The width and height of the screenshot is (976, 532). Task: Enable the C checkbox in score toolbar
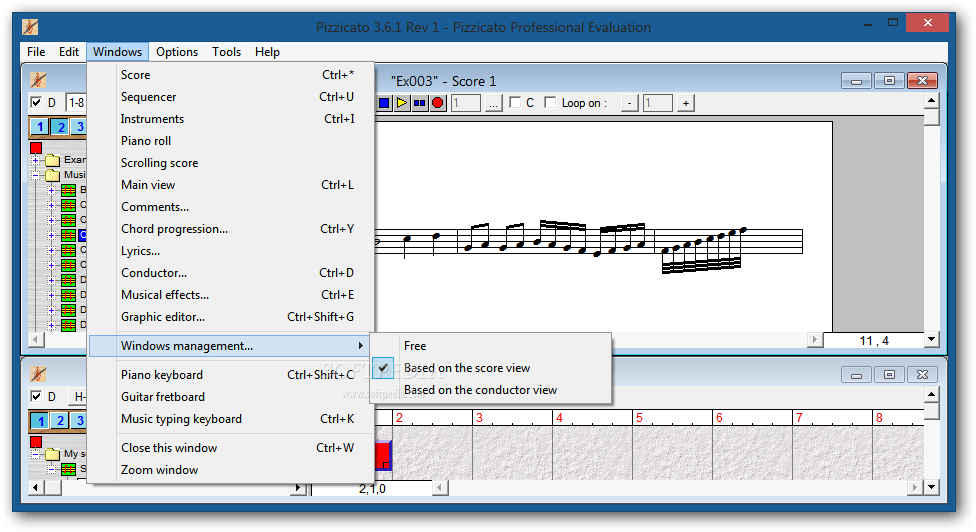point(515,103)
